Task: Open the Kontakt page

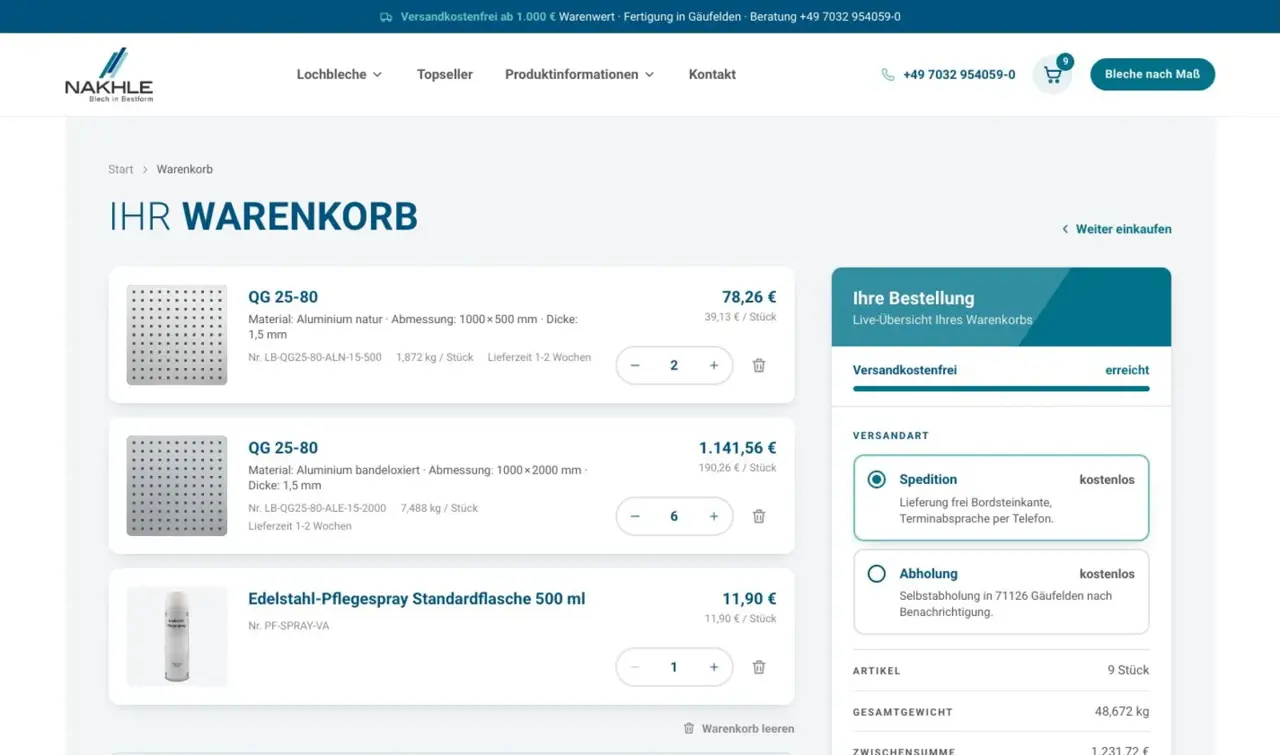Action: pos(712,75)
